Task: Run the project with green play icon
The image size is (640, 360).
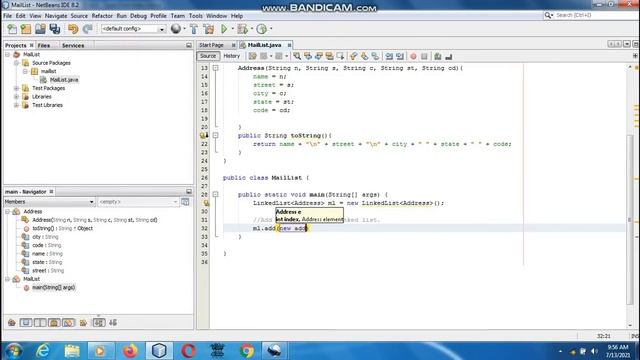Action: coord(224,29)
